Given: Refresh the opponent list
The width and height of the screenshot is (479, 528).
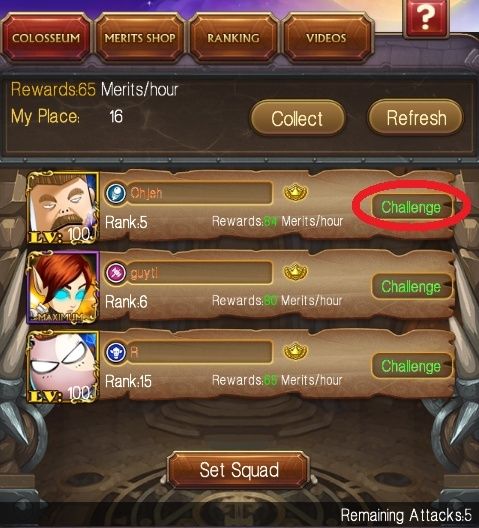Looking at the screenshot, I should tap(416, 118).
